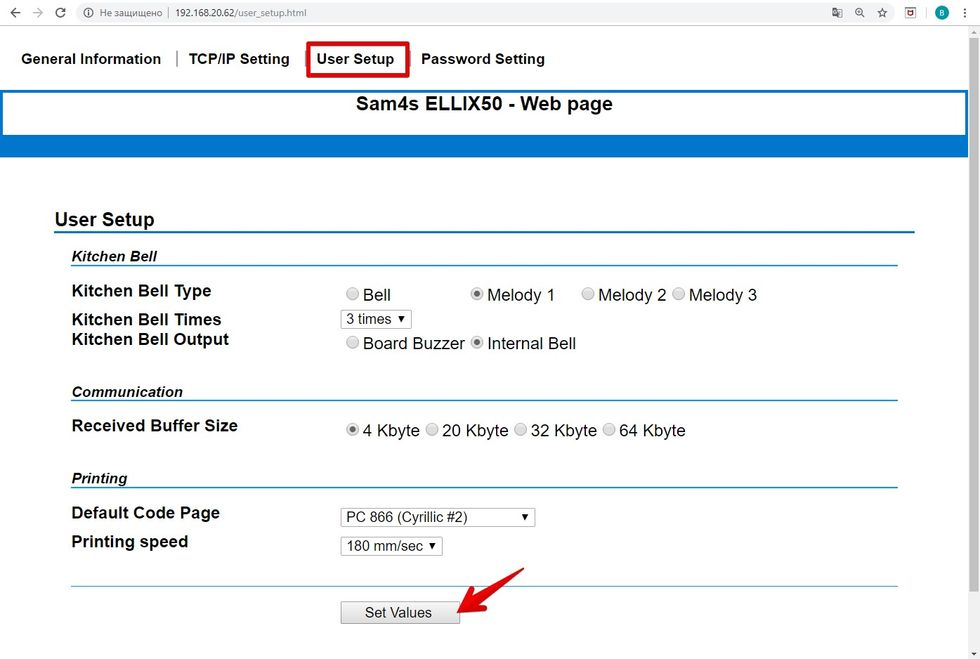
Task: Set buffer size to 4 Kbyte
Action: point(352,430)
